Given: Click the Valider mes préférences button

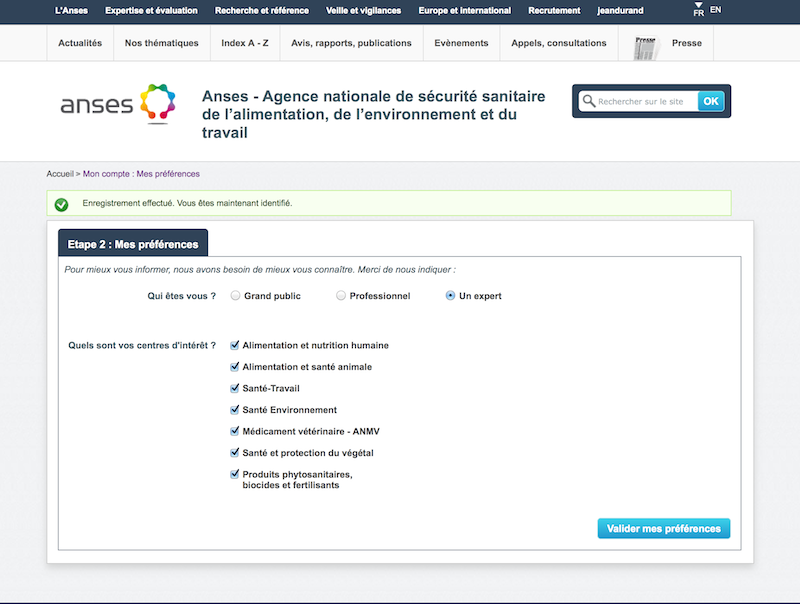Looking at the screenshot, I should [x=663, y=528].
